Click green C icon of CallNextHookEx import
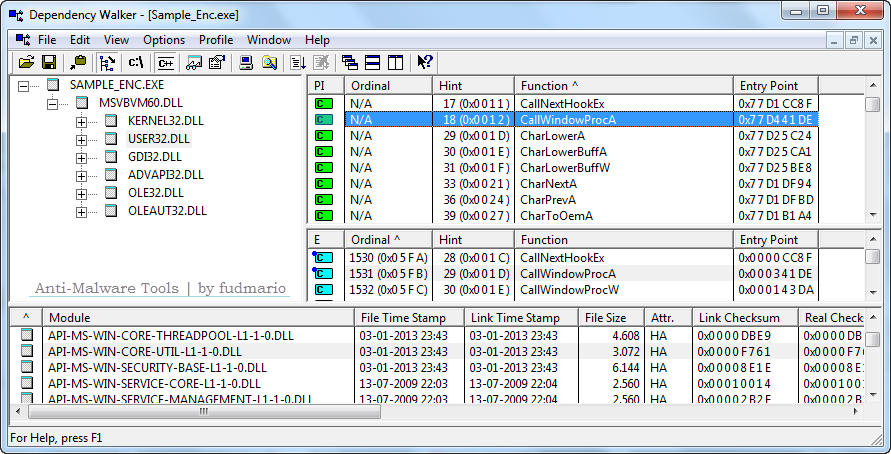This screenshot has width=891, height=454. (323, 104)
